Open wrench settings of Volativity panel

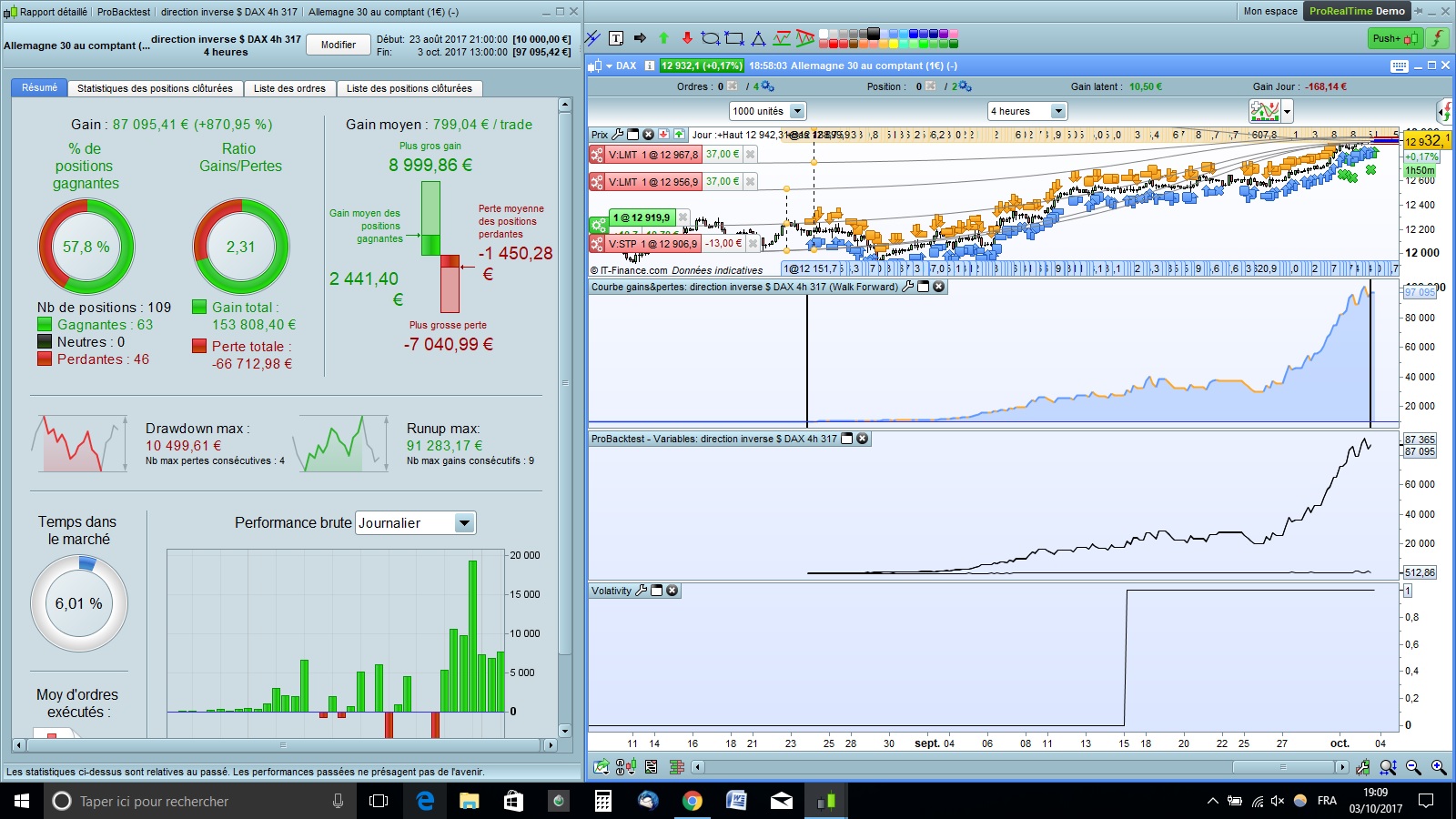click(641, 591)
